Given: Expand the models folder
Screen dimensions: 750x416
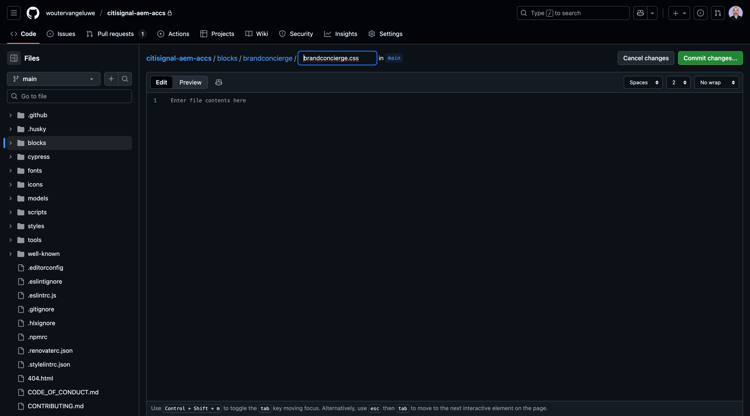Looking at the screenshot, I should [x=11, y=198].
